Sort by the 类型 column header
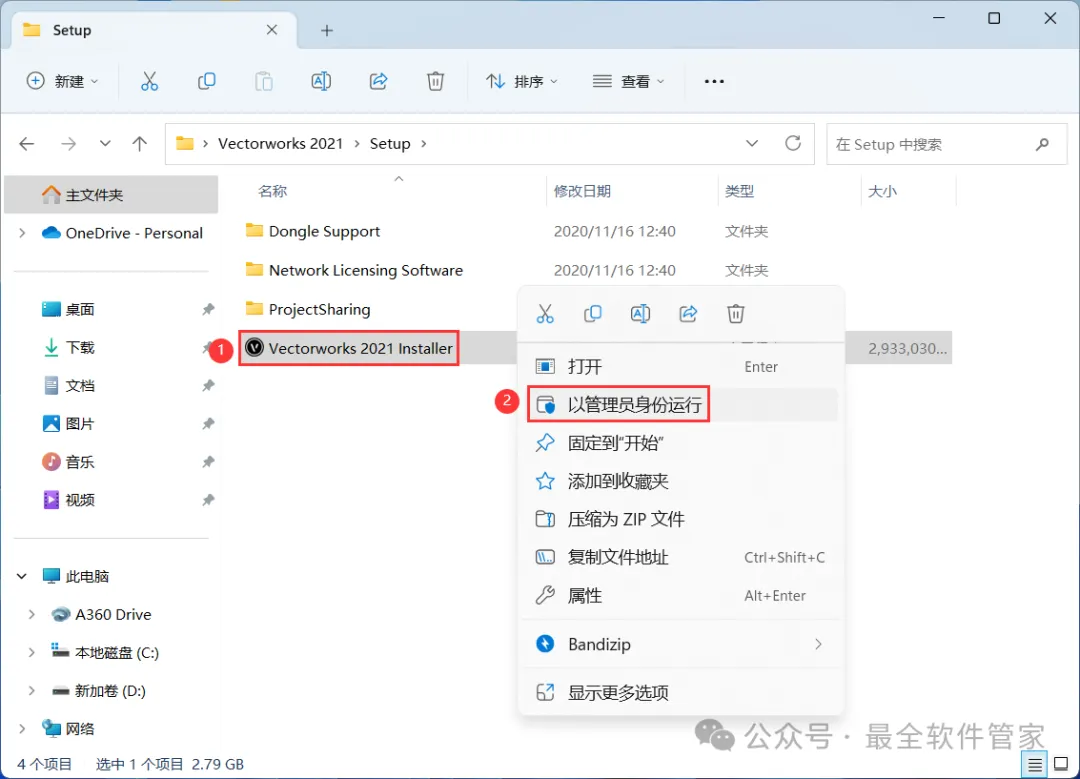Image resolution: width=1080 pixels, height=779 pixels. point(739,191)
